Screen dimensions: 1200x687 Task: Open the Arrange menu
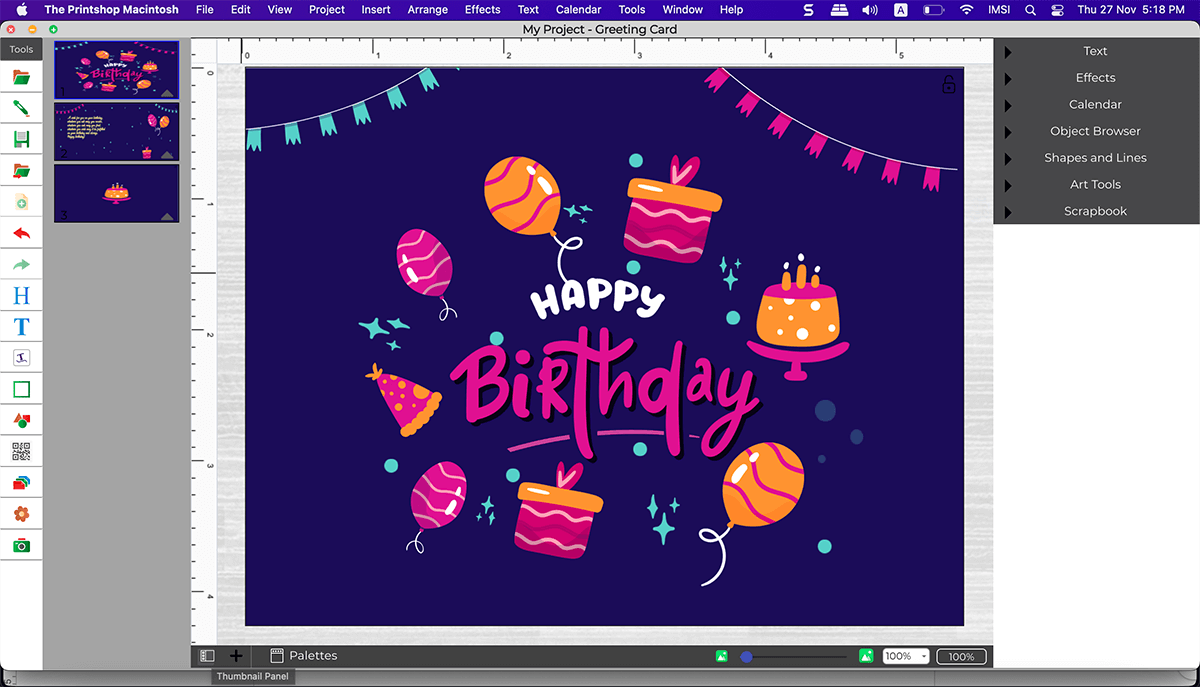click(428, 10)
